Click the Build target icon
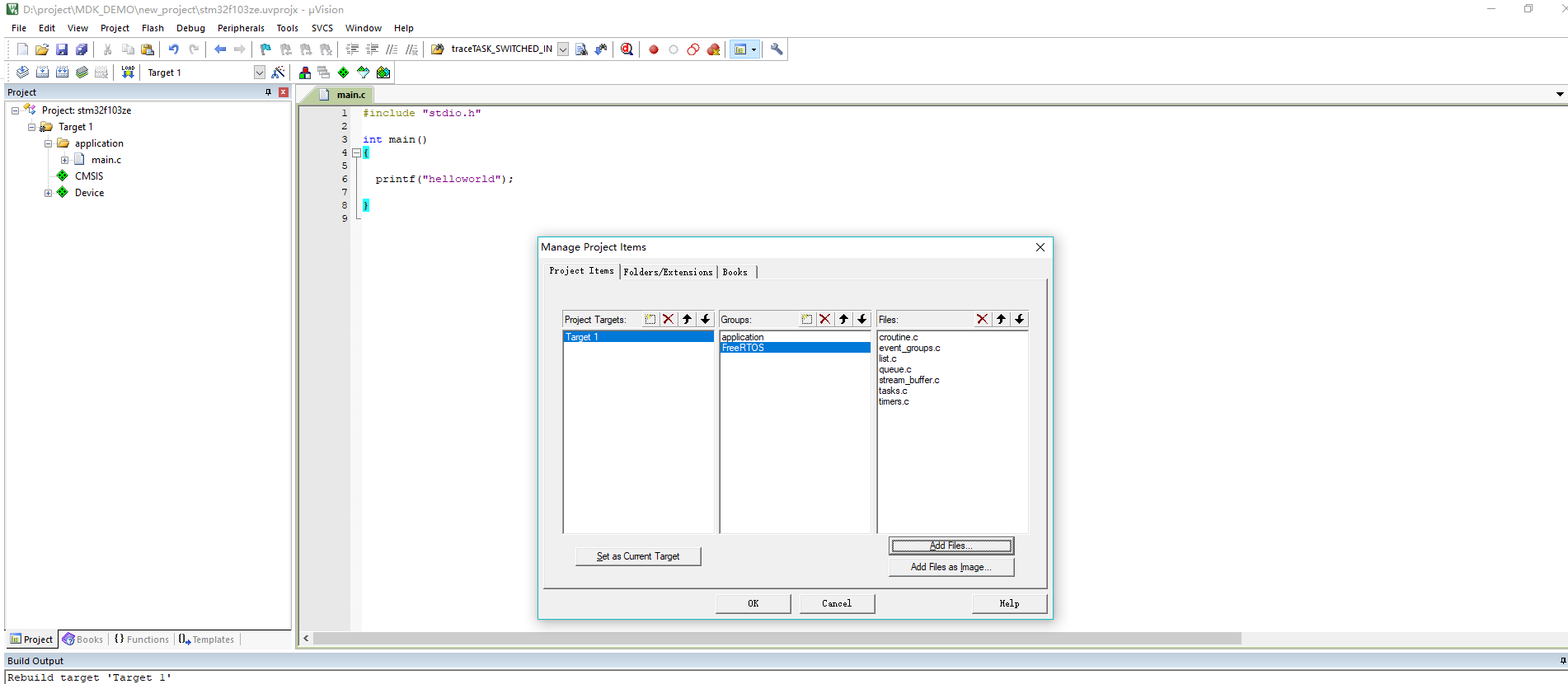 [42, 73]
